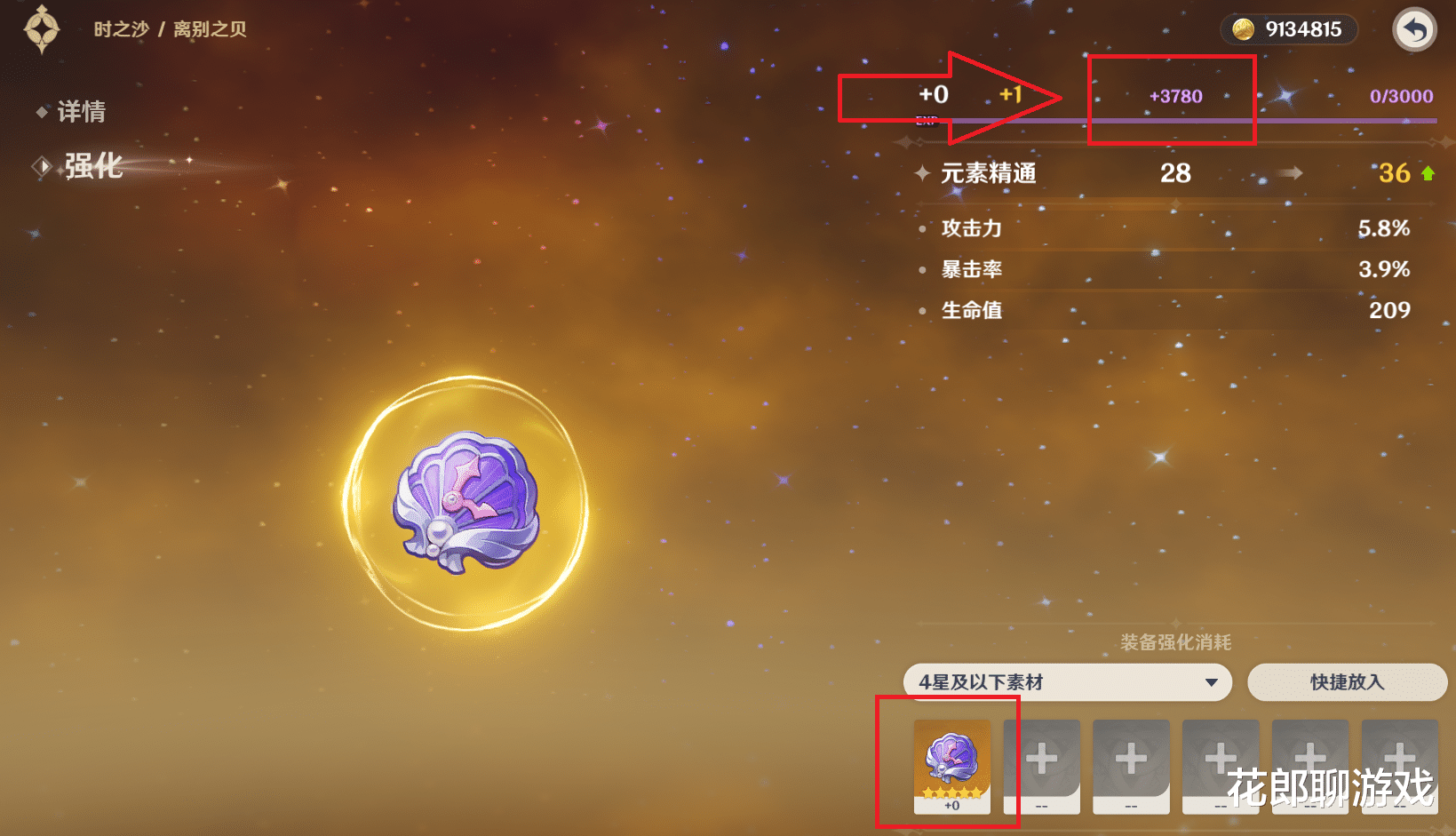Image resolution: width=1456 pixels, height=836 pixels.
Task: Click the return arrow back button
Action: [1414, 29]
